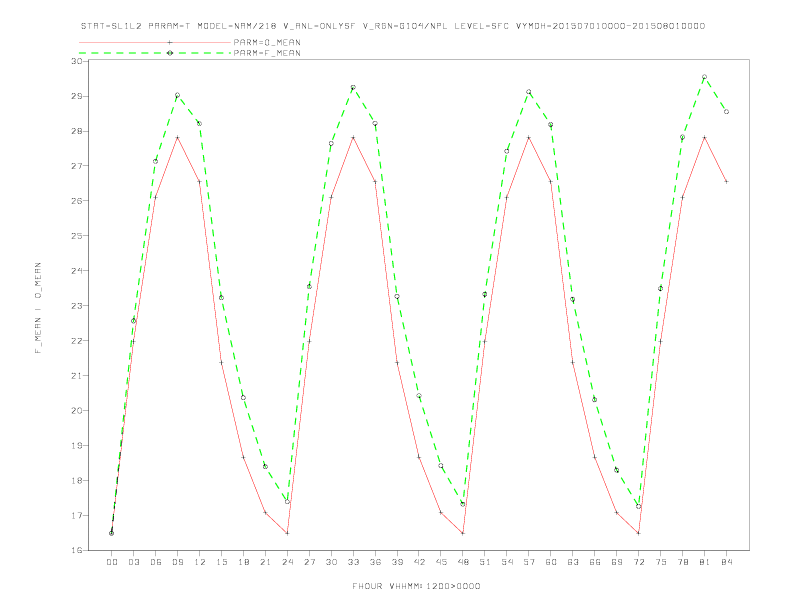Click y-axis tick label 16
Screen dimensions: 792x612
click(x=77, y=550)
